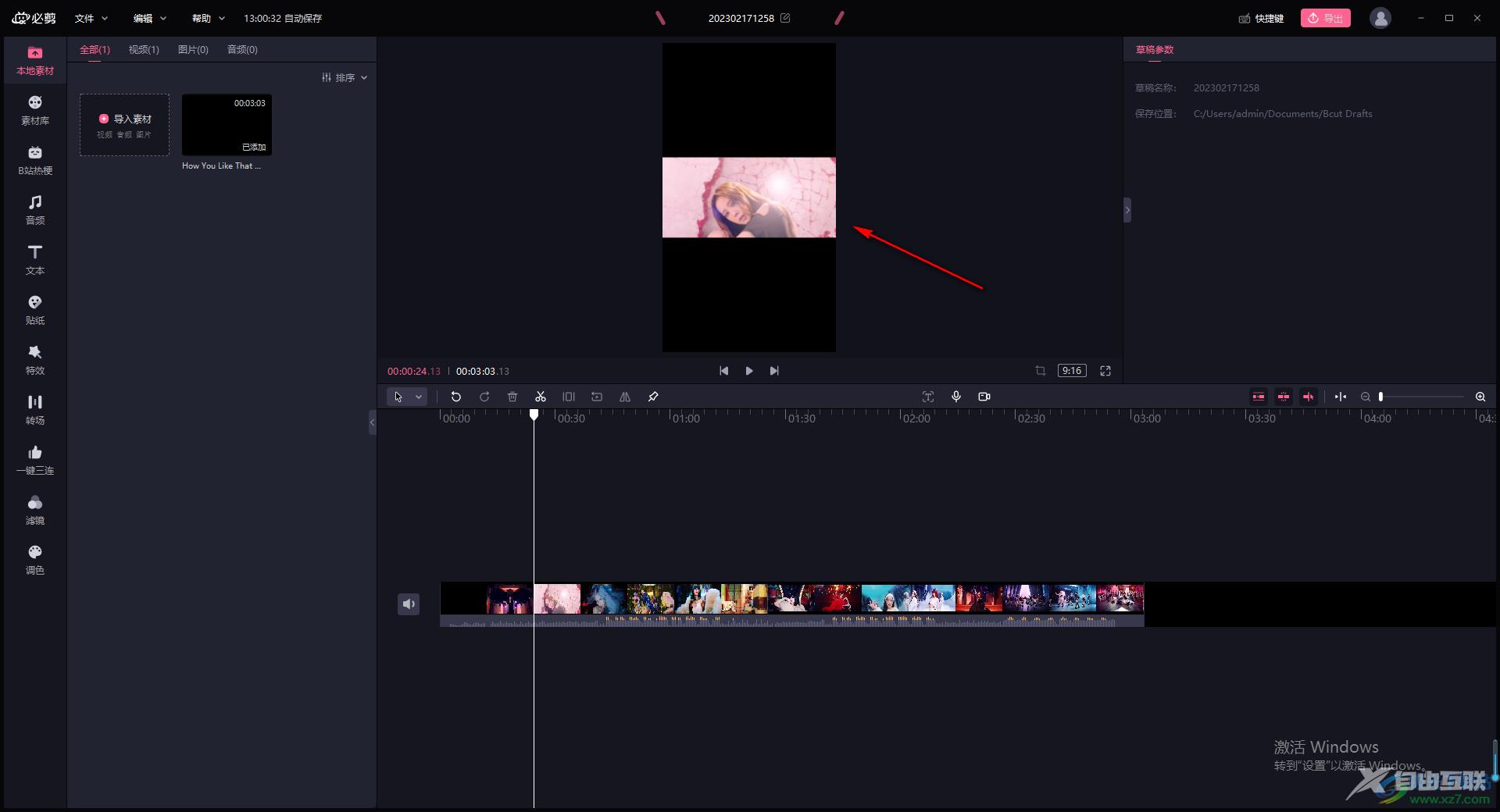Open the 9:16 aspect ratio selector
Image resolution: width=1500 pixels, height=812 pixels.
pyautogui.click(x=1072, y=371)
